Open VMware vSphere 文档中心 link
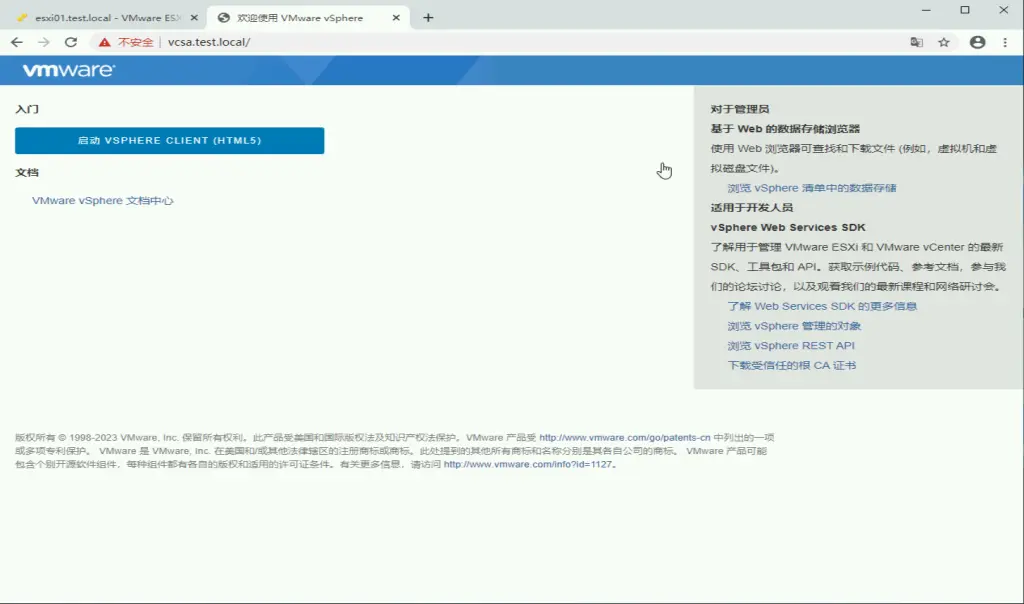1024x604 pixels. pyautogui.click(x=103, y=201)
